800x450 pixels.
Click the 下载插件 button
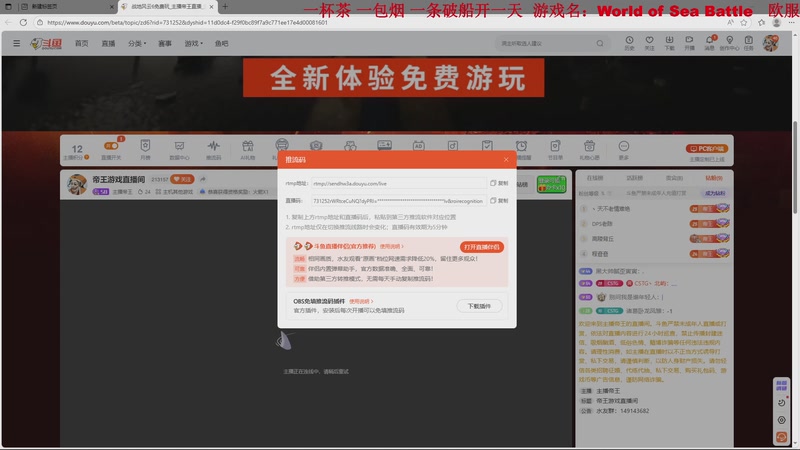[x=479, y=306]
